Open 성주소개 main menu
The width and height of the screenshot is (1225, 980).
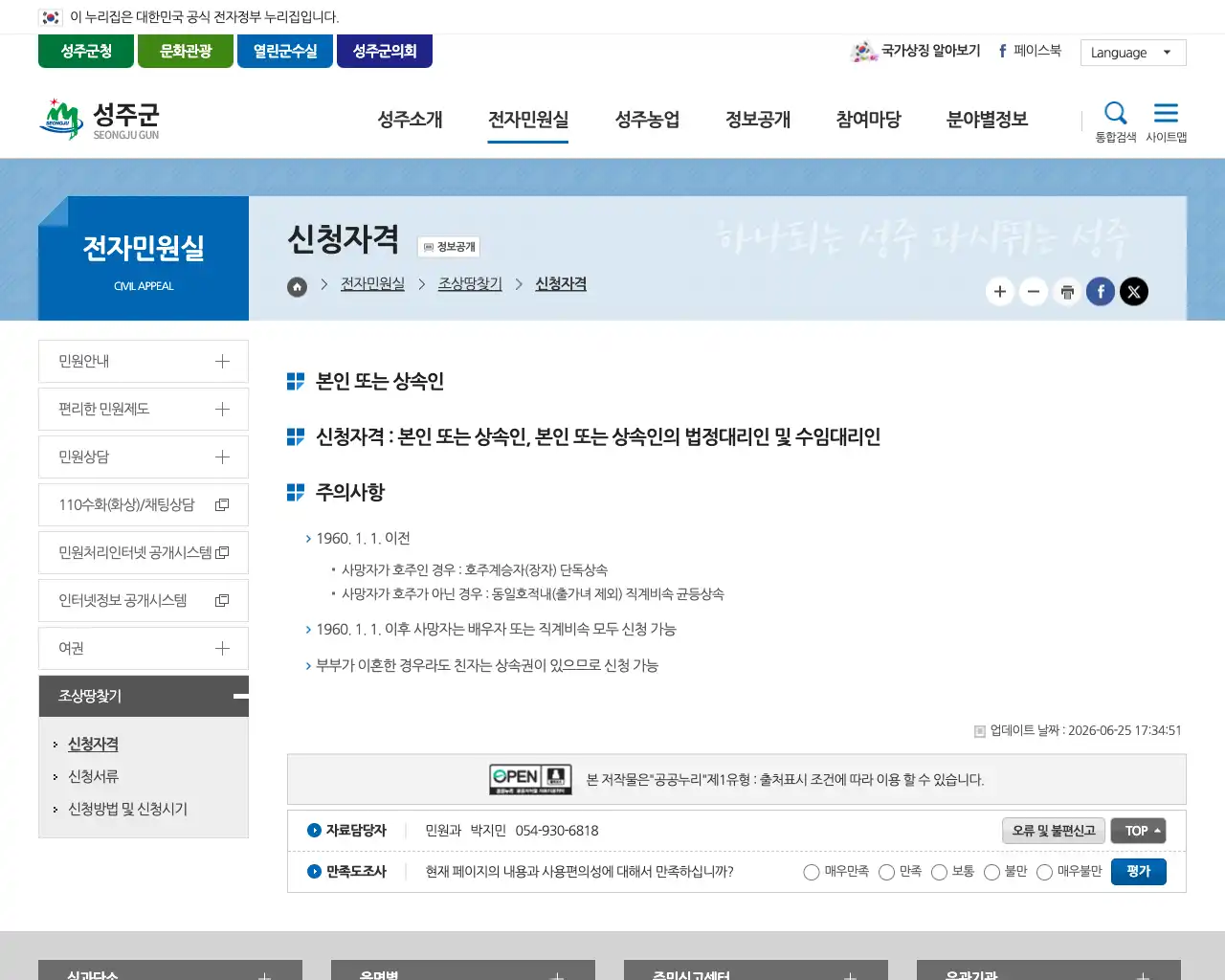410,120
